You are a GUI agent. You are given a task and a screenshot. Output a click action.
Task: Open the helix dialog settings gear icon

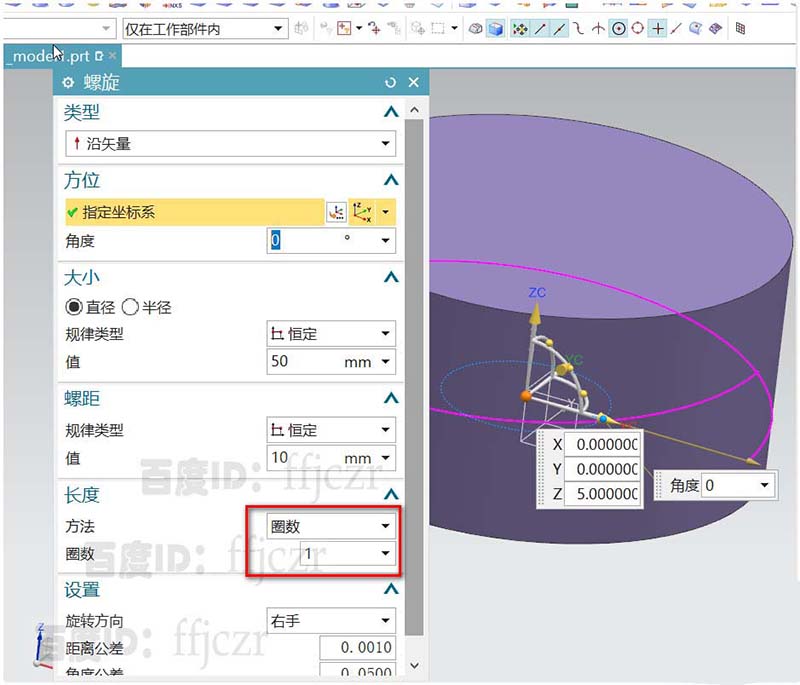[x=67, y=83]
